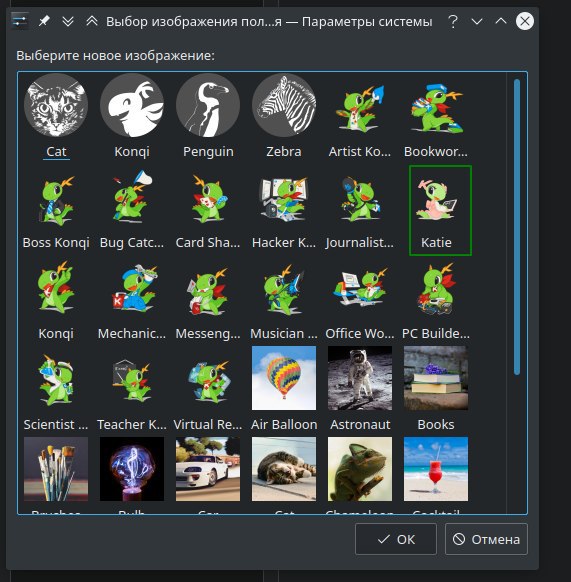Select the Bookworm Konqi avatar
This screenshot has height=582, width=571.
pyautogui.click(x=436, y=108)
